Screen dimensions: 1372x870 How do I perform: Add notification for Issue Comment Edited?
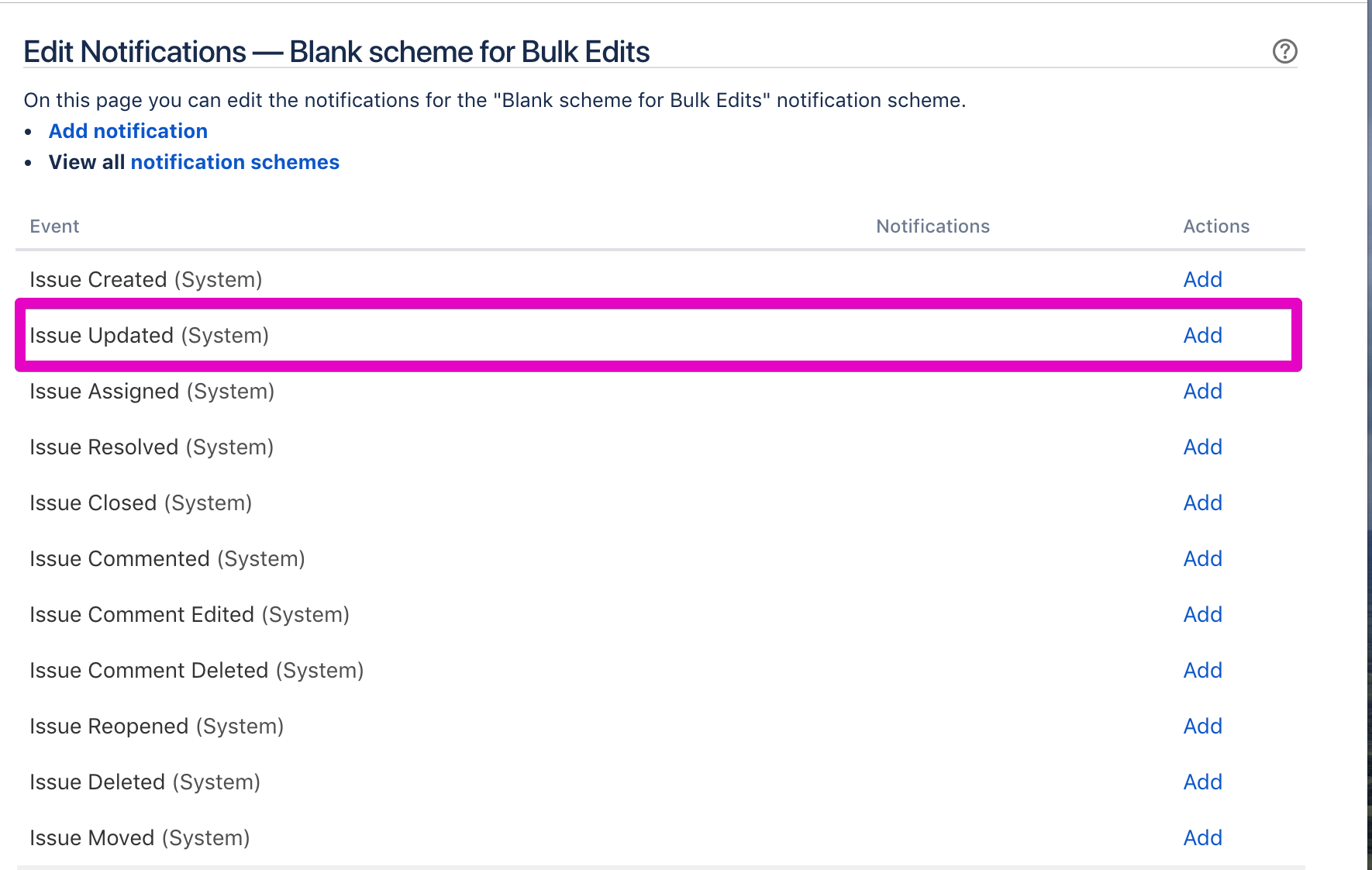pos(1202,615)
